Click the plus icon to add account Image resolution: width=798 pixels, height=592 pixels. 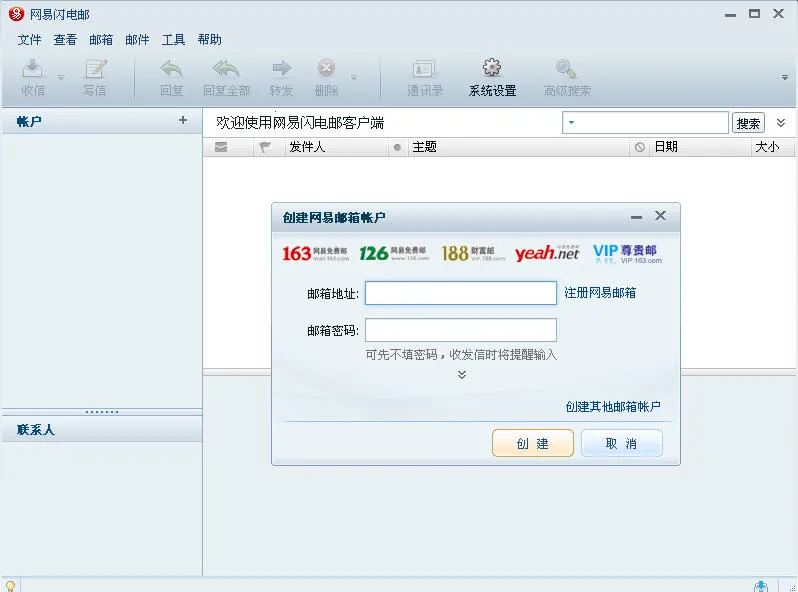183,121
